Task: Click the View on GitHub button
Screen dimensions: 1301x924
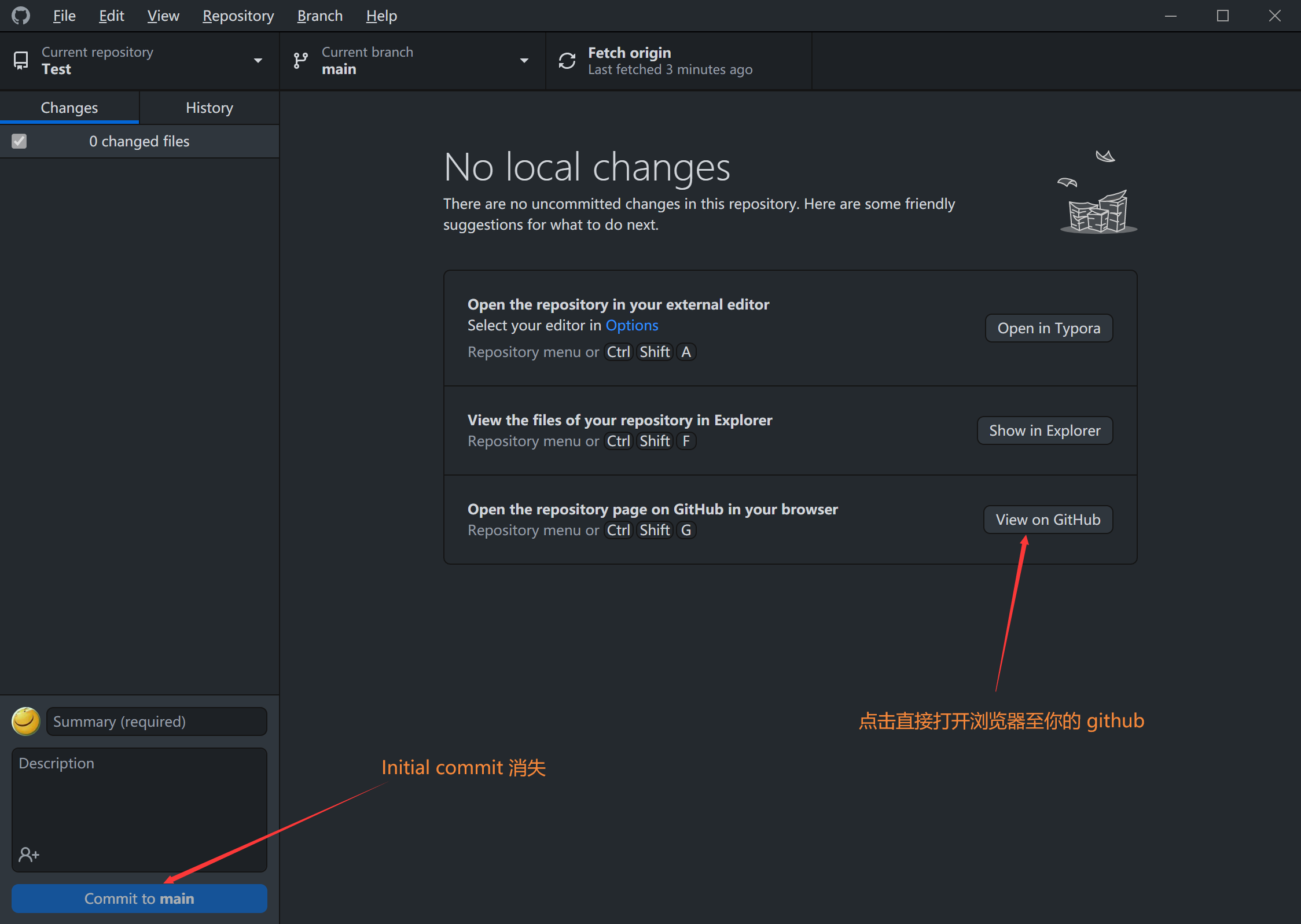Action: (1048, 520)
